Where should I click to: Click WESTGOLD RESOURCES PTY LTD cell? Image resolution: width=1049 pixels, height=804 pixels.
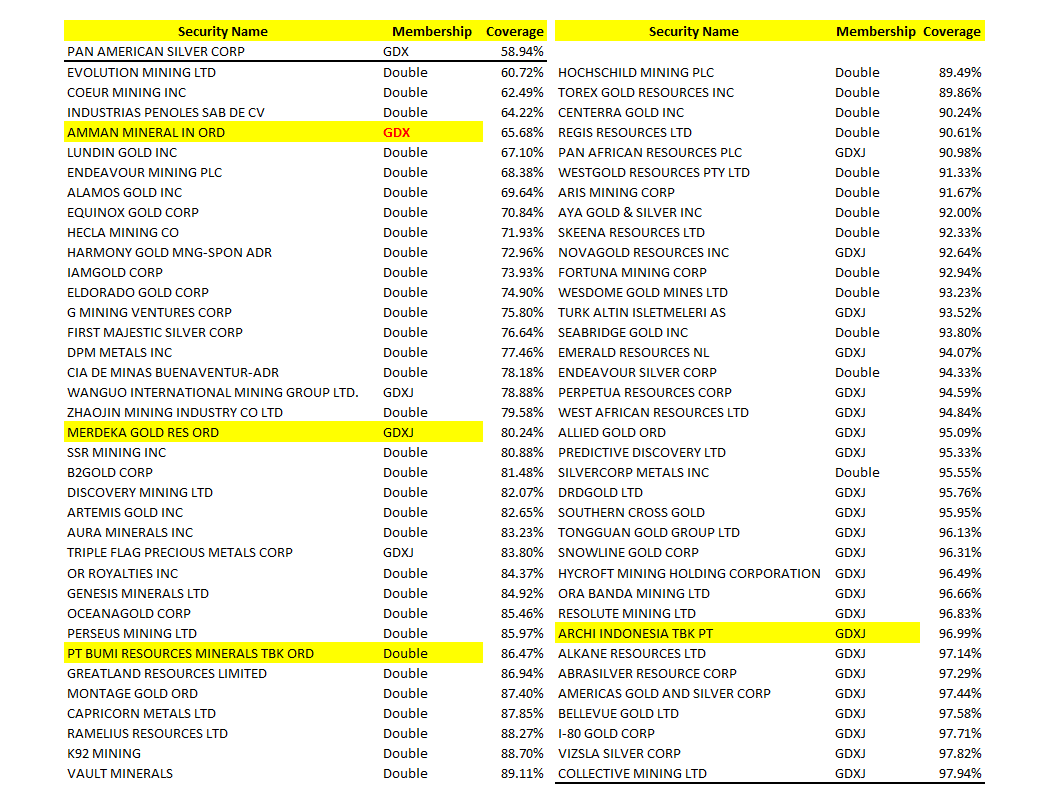tap(654, 173)
